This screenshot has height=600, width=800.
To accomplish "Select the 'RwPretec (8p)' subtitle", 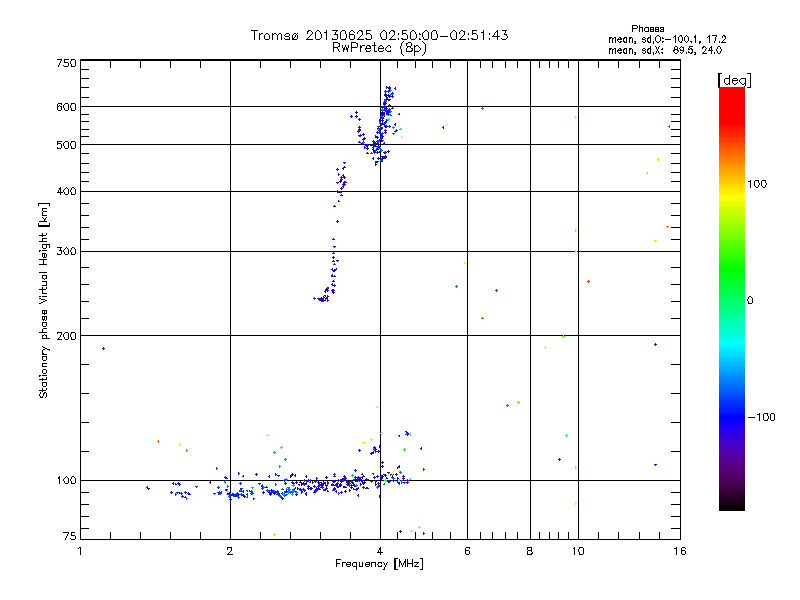I will (379, 48).
